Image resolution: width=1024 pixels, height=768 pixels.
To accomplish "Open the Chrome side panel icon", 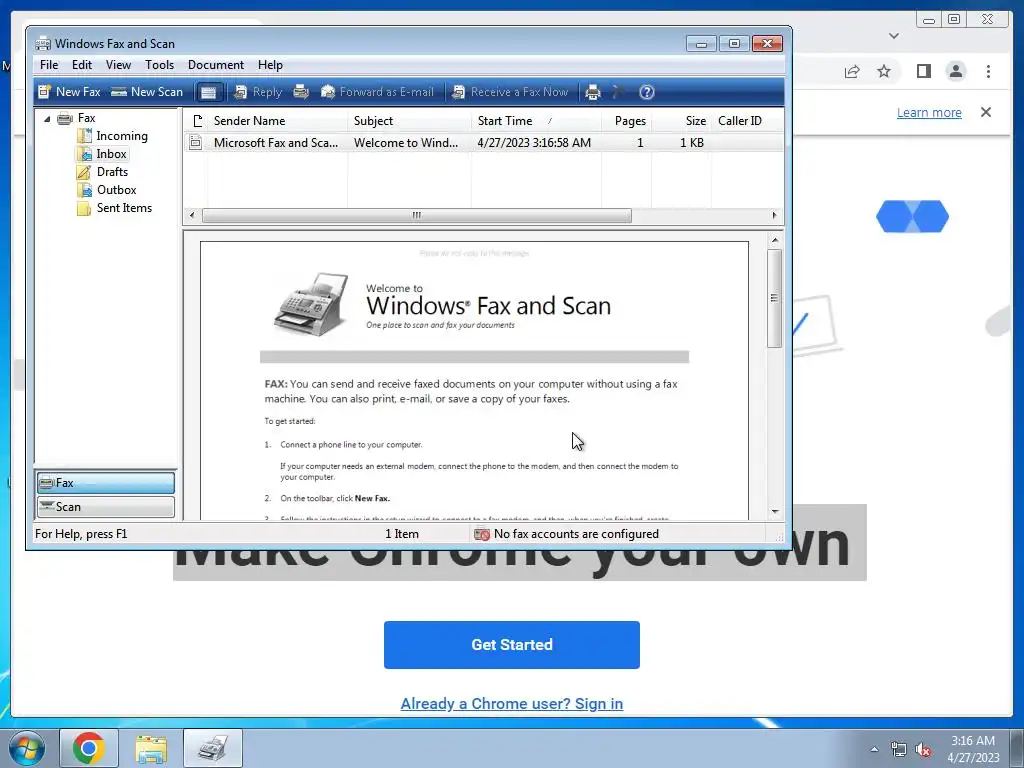I will [923, 71].
